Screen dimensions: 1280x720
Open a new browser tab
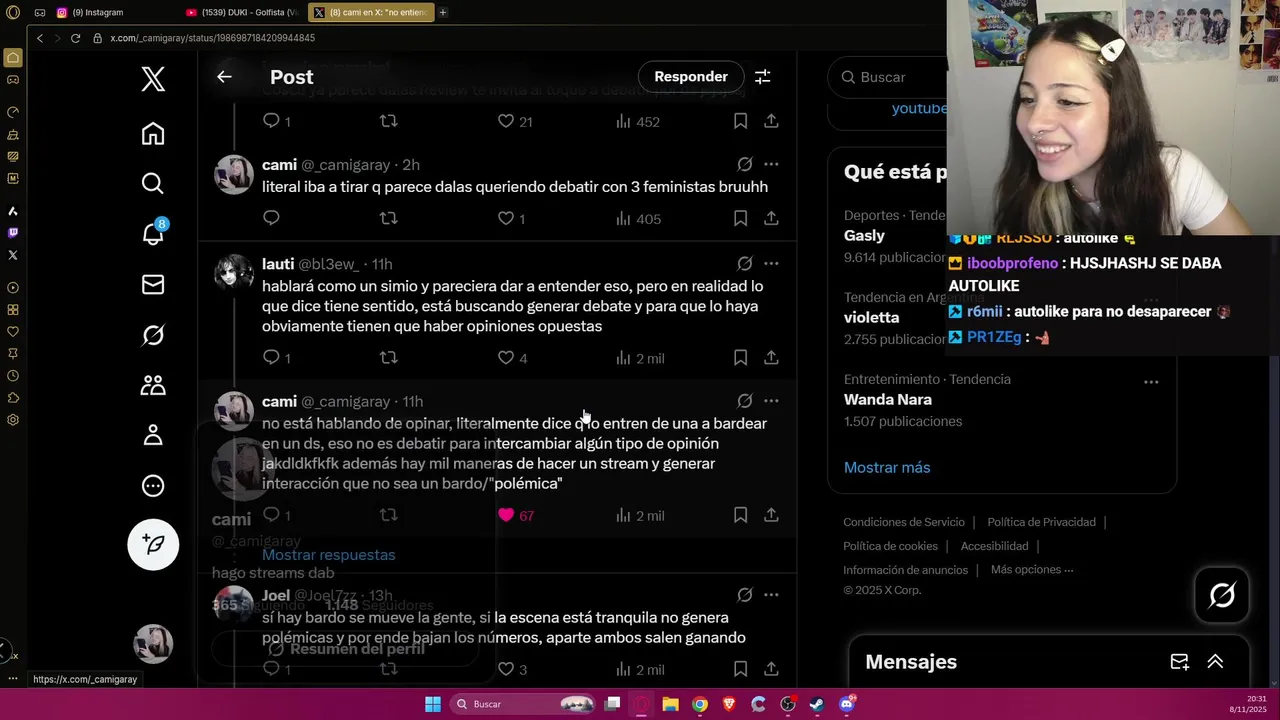442,13
